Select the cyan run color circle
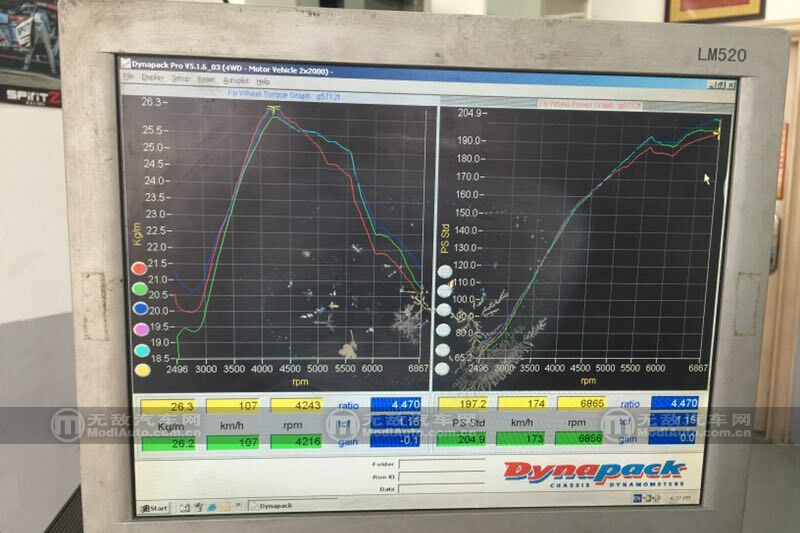 pyautogui.click(x=141, y=350)
